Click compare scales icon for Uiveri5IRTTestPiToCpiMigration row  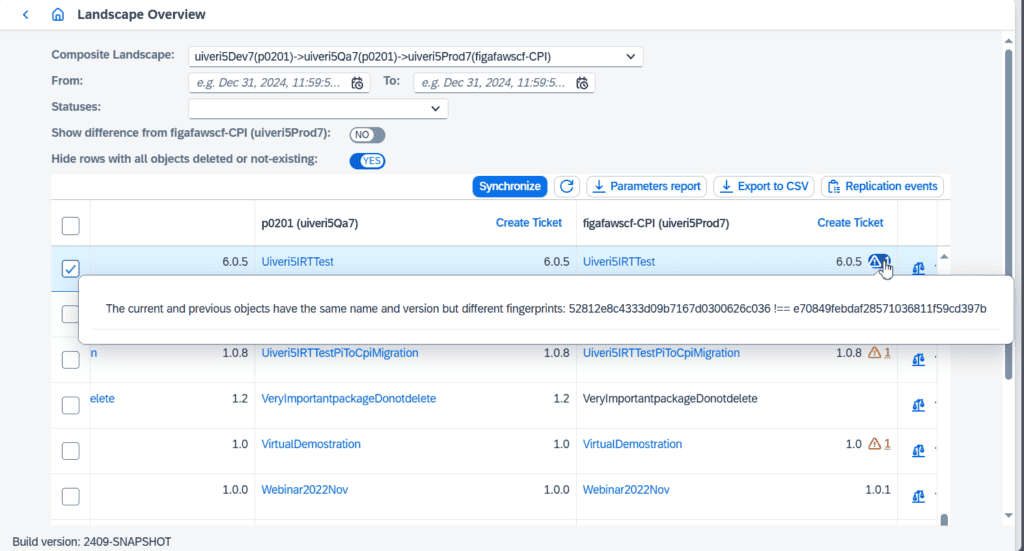click(918, 359)
